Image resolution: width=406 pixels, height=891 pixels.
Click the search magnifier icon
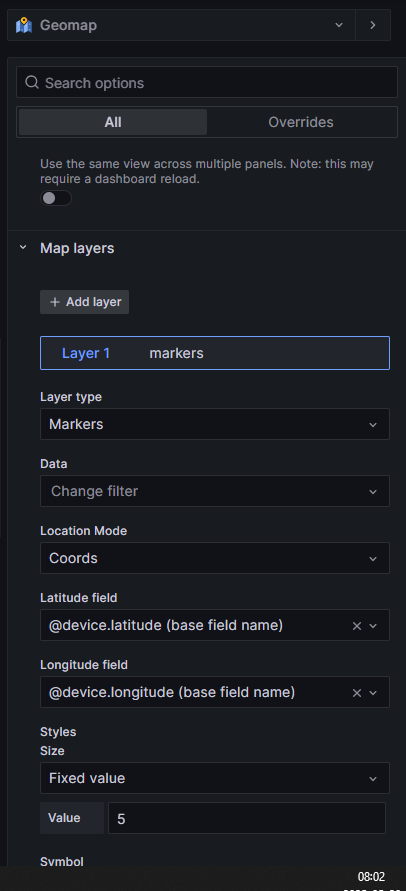(x=32, y=83)
